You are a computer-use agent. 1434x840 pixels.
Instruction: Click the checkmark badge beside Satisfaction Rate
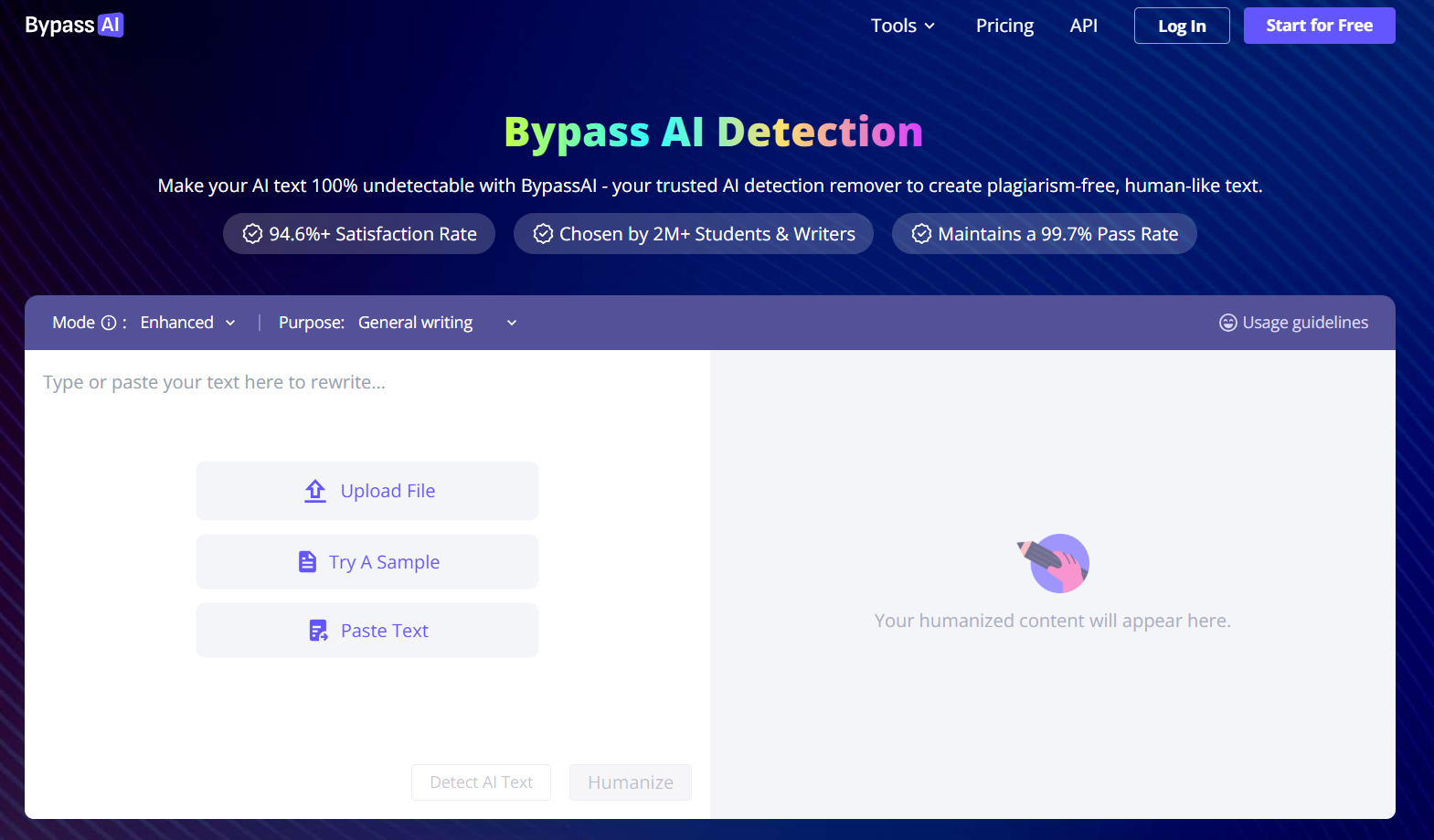(x=253, y=234)
